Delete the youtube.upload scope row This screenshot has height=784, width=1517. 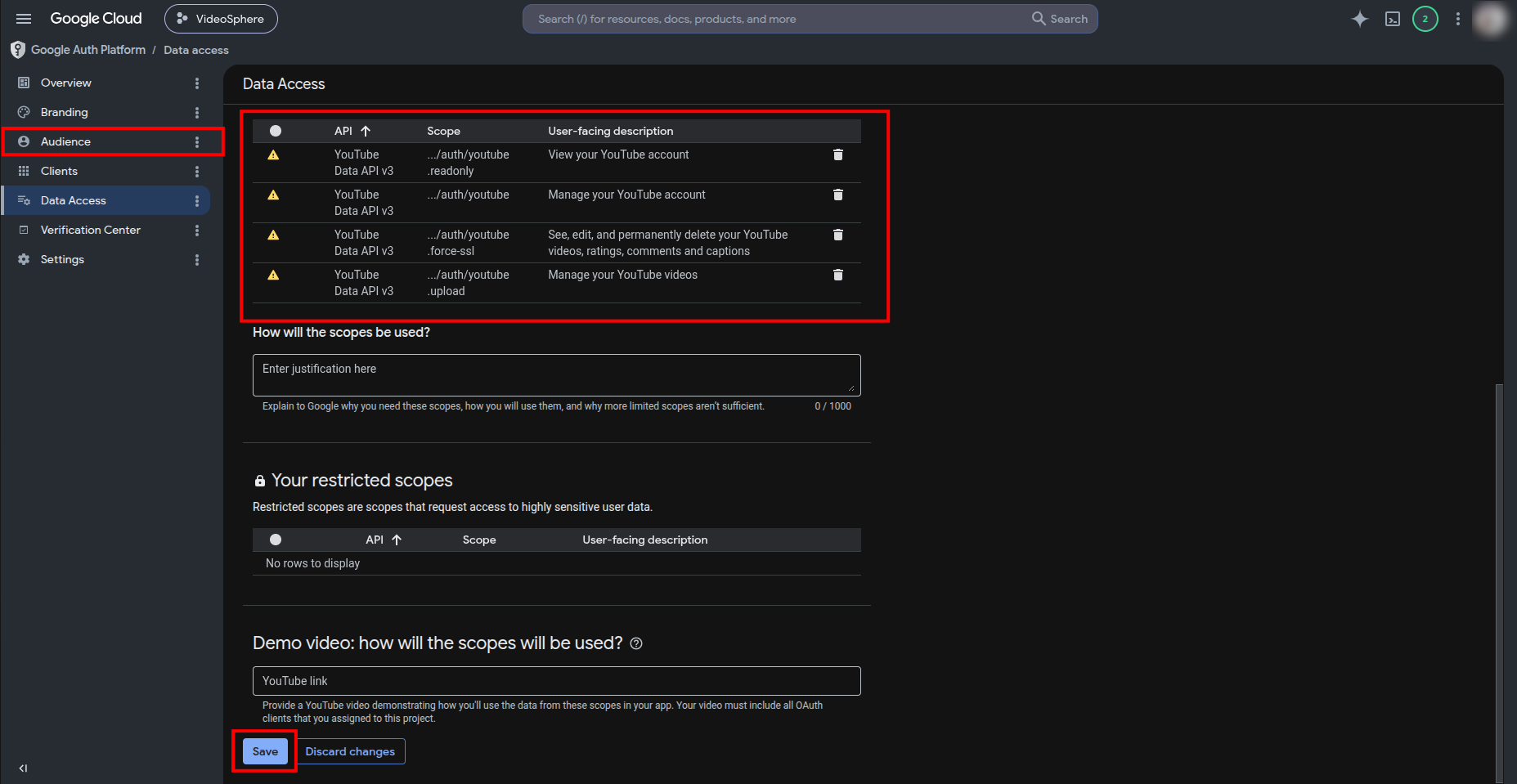click(x=837, y=275)
